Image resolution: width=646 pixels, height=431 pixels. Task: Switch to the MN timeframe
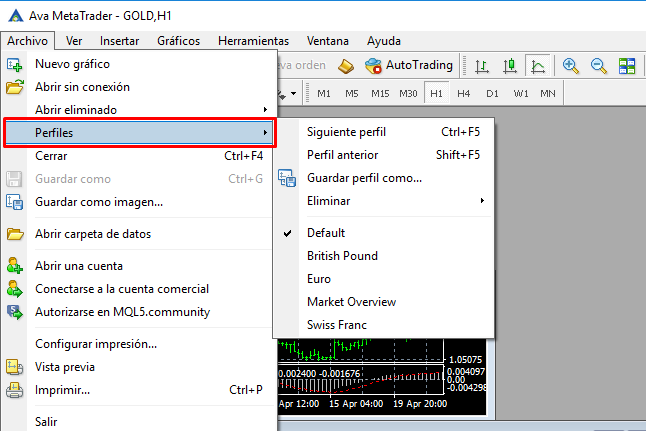[x=548, y=94]
